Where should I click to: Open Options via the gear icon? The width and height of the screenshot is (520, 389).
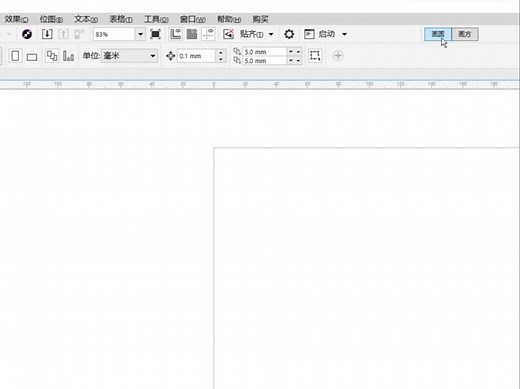pyautogui.click(x=289, y=34)
